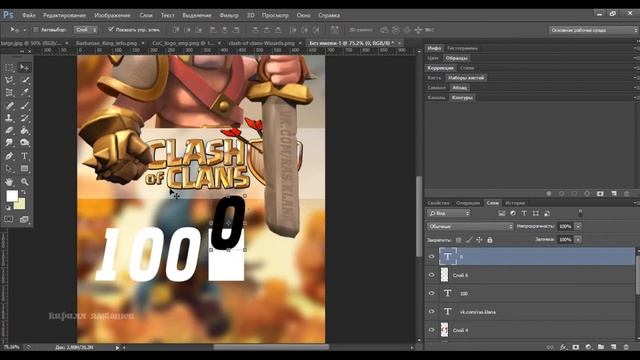Select the Lasso tool
The height and width of the screenshot is (360, 640).
tap(9, 80)
